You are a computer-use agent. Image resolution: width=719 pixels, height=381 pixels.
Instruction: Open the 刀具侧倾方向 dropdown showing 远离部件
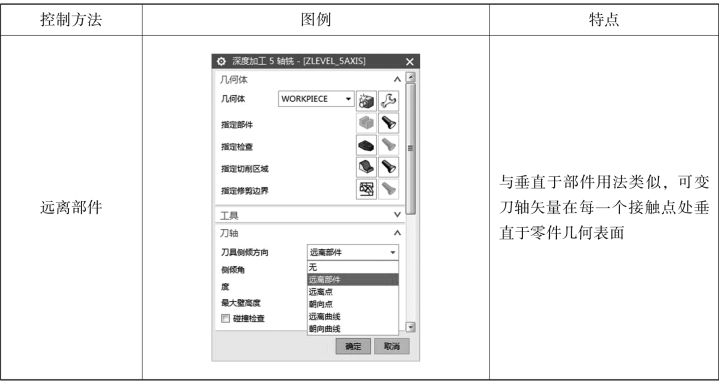[x=353, y=252]
